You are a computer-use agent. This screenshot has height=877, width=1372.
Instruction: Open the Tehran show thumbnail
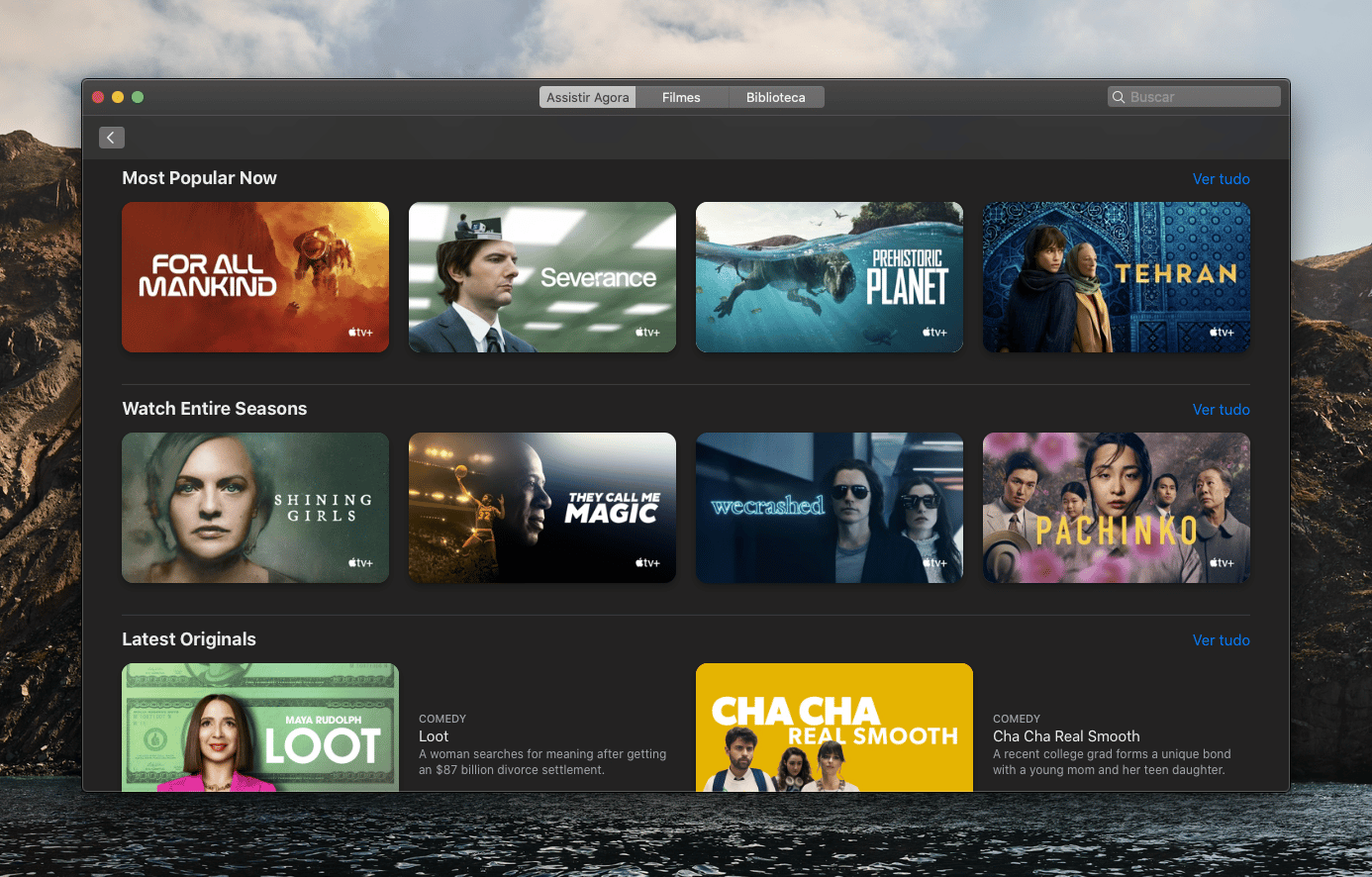tap(1117, 277)
